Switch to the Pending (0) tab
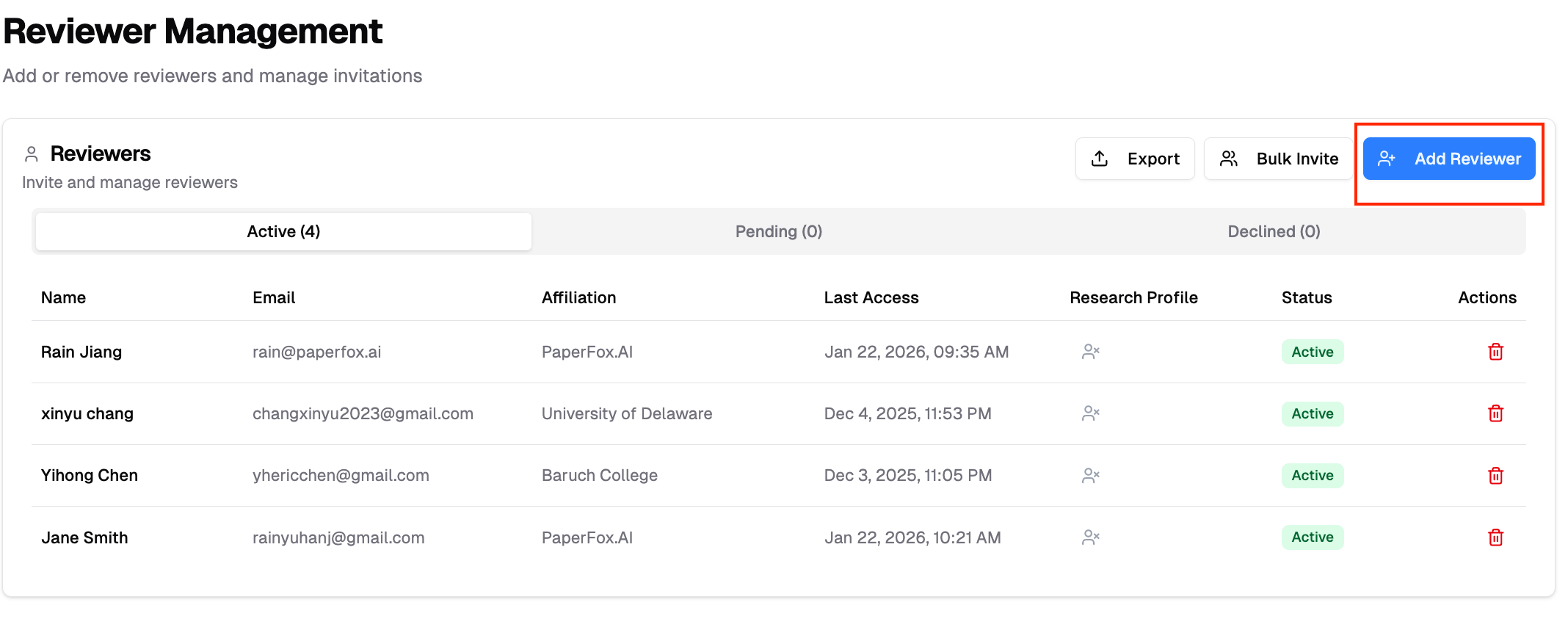This screenshot has width=1568, height=630. click(778, 232)
